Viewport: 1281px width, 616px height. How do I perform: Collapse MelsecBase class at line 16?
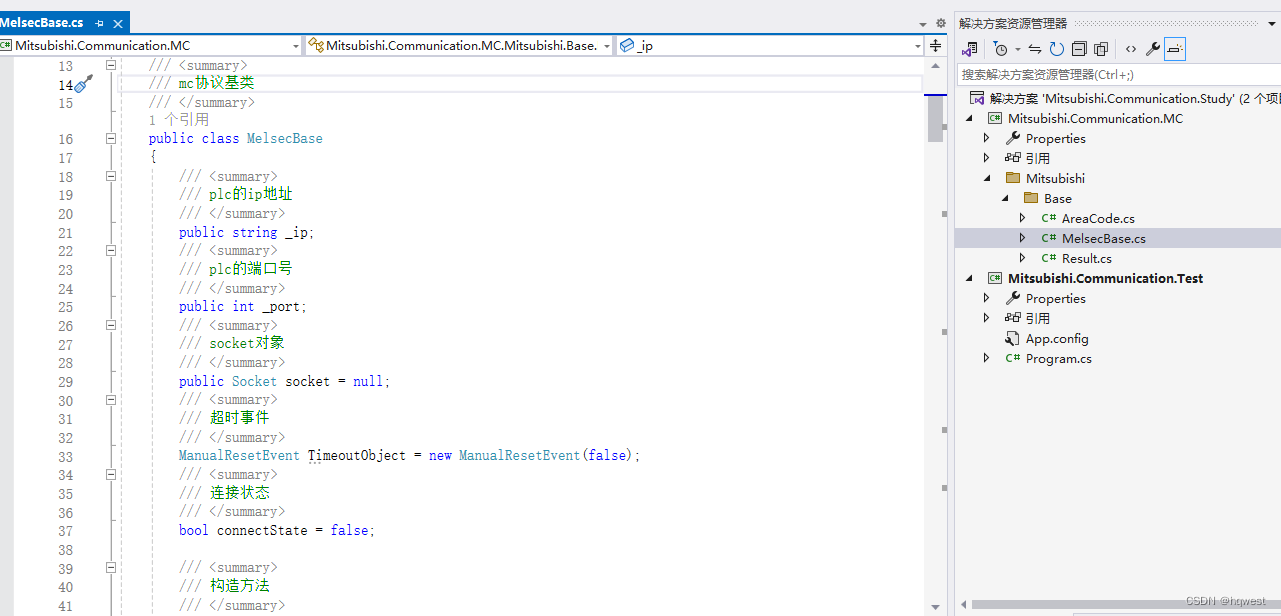[x=111, y=139]
